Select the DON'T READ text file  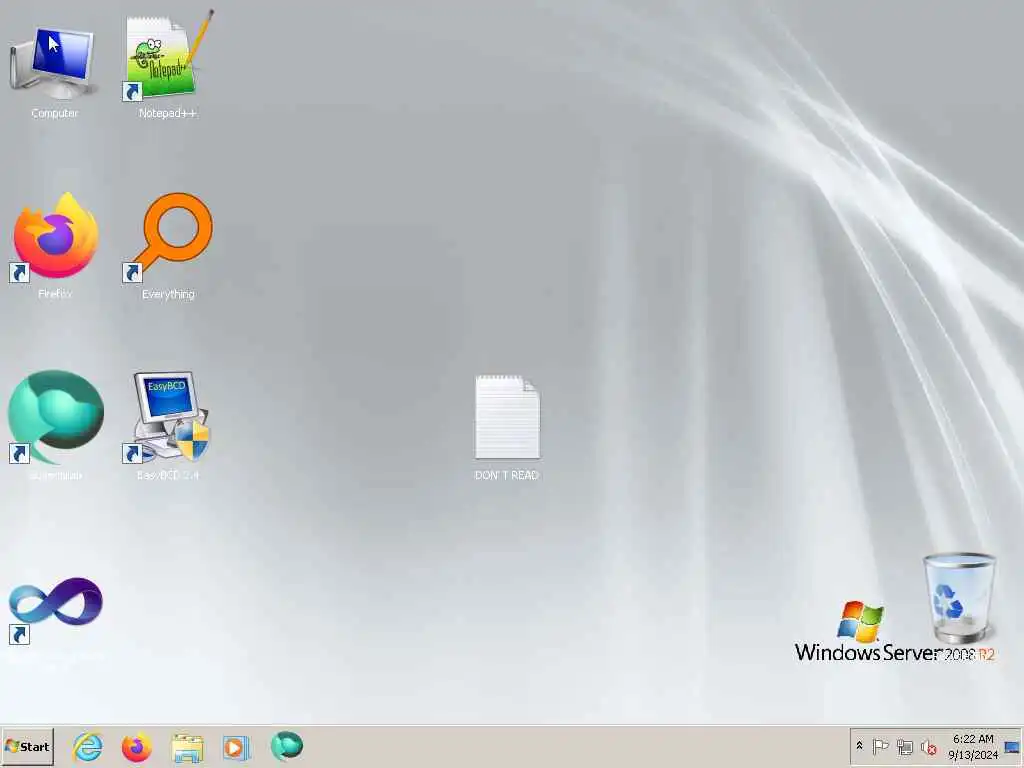click(507, 428)
